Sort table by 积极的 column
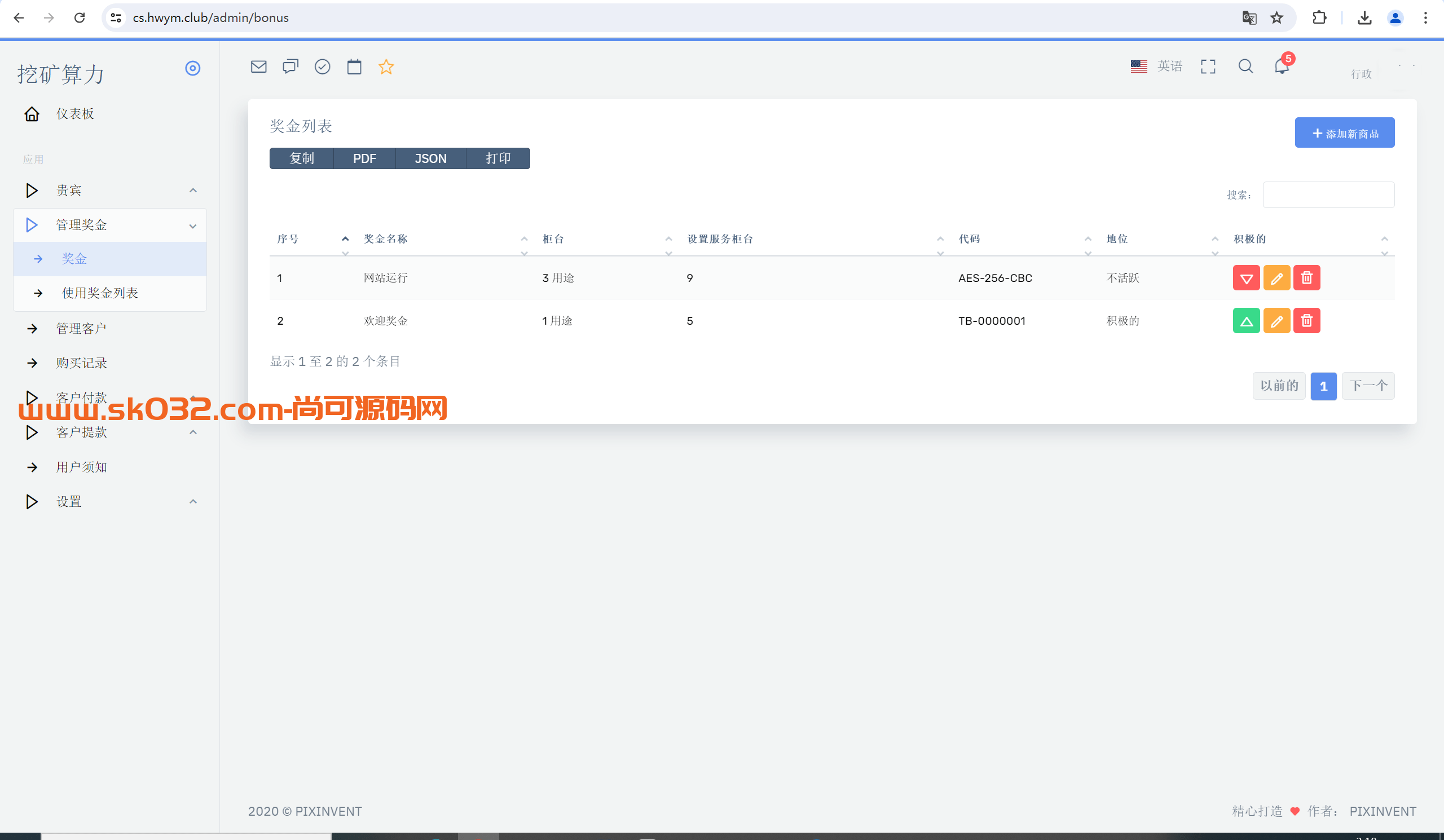 pos(1310,240)
